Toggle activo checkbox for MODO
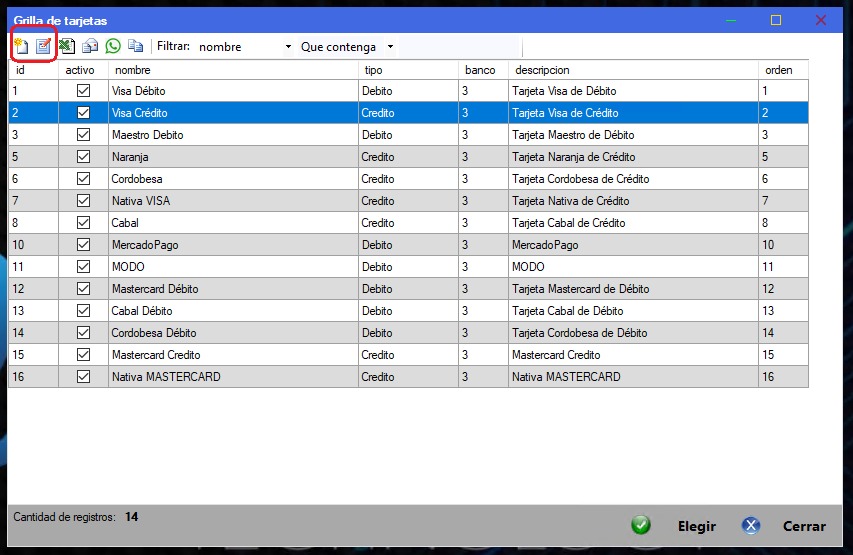853x555 pixels. (83, 267)
